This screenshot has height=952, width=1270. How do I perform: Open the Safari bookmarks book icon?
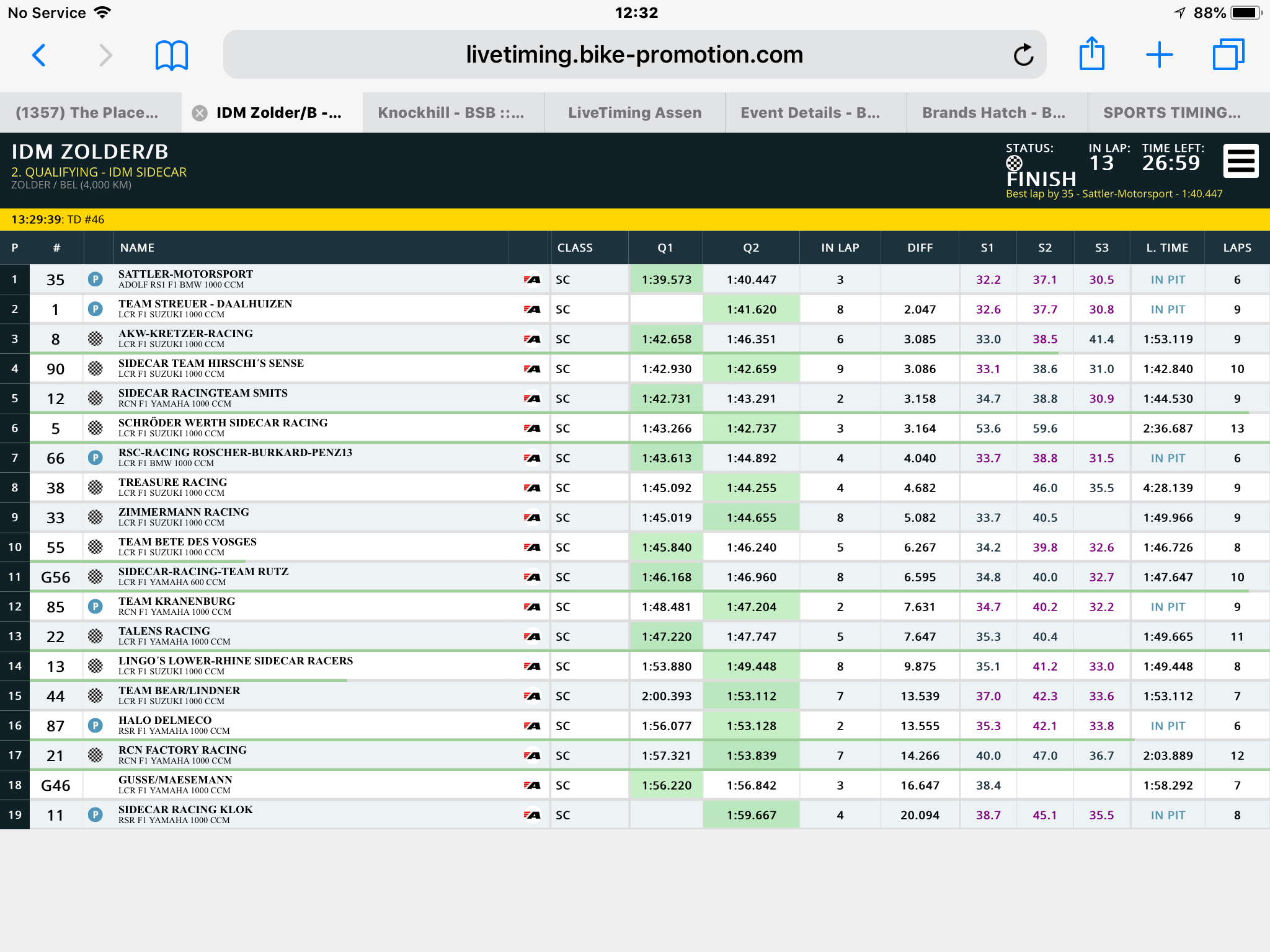coord(172,55)
